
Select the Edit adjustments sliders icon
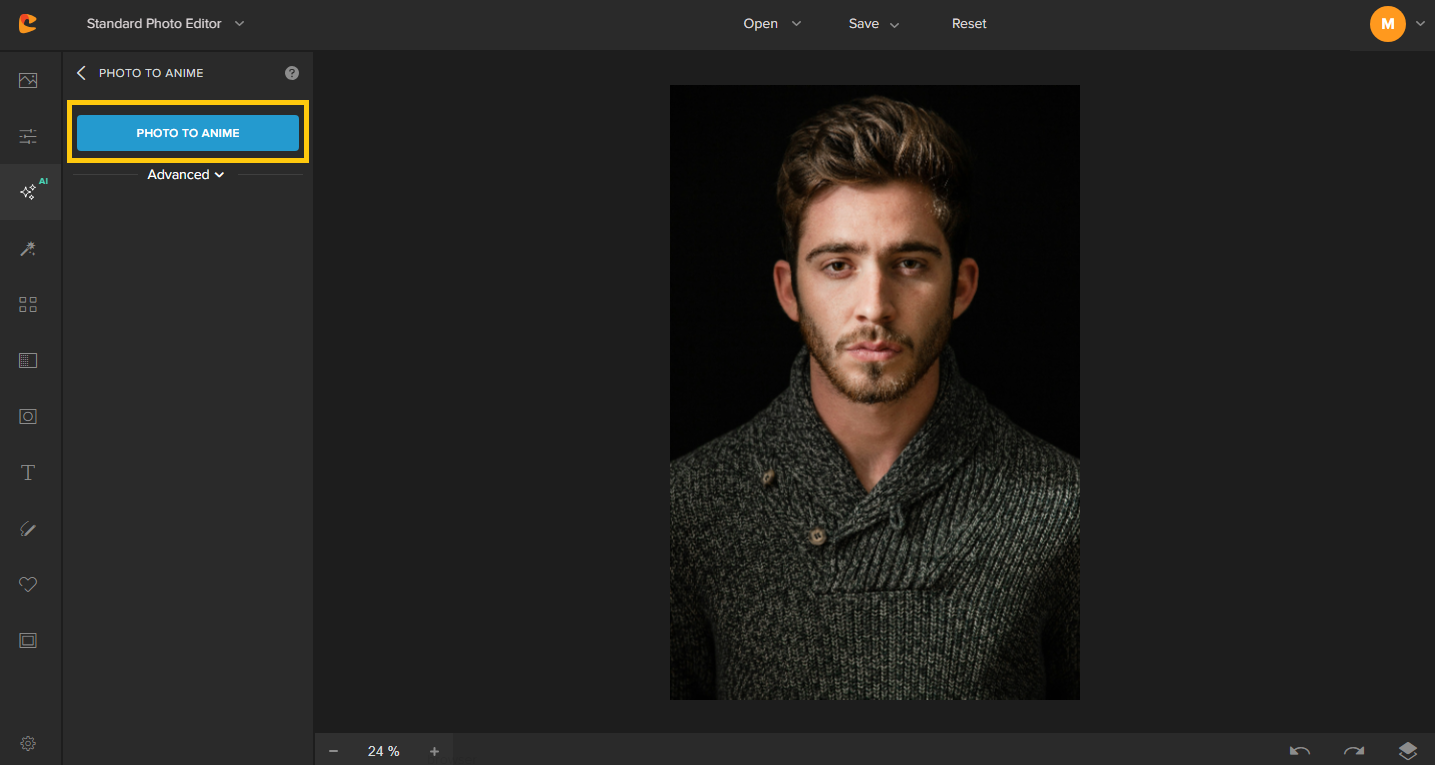tap(28, 137)
